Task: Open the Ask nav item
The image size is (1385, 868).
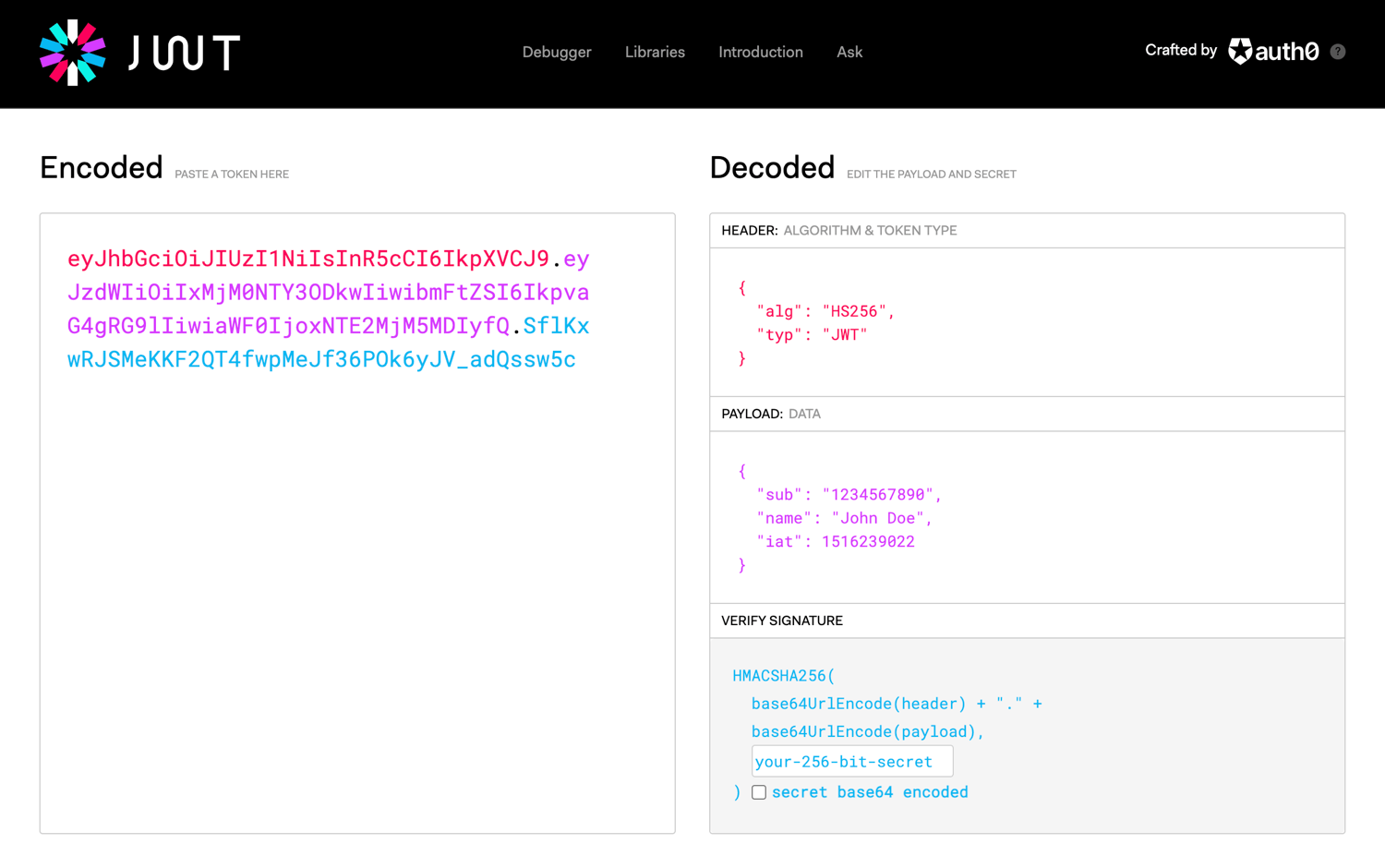Action: (x=849, y=52)
